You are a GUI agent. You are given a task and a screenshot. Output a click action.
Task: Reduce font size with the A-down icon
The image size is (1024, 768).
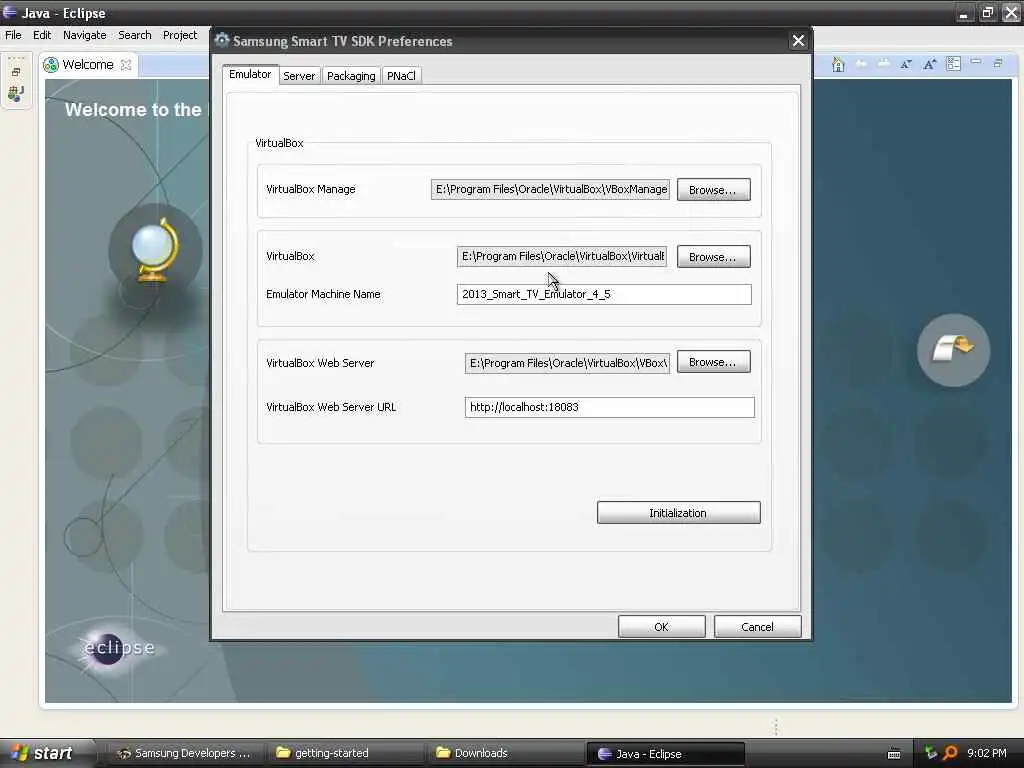pyautogui.click(x=906, y=64)
